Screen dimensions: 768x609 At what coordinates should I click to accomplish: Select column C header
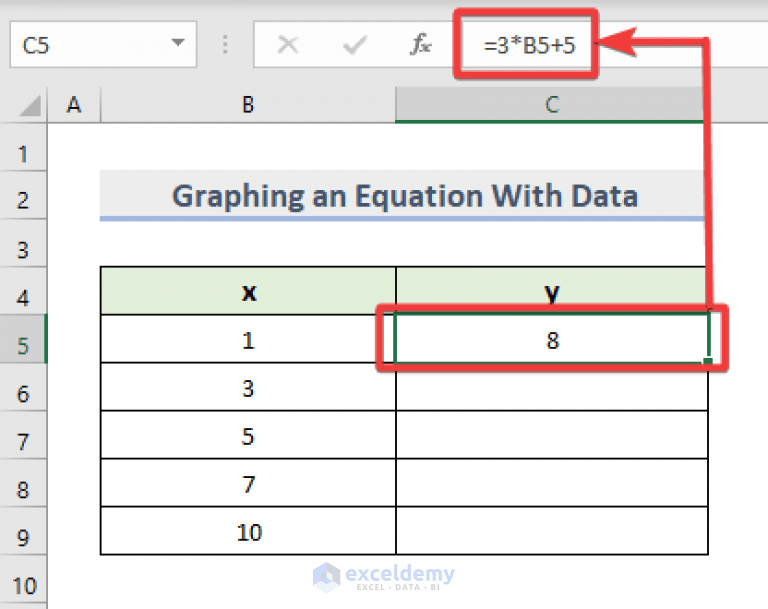pos(552,105)
